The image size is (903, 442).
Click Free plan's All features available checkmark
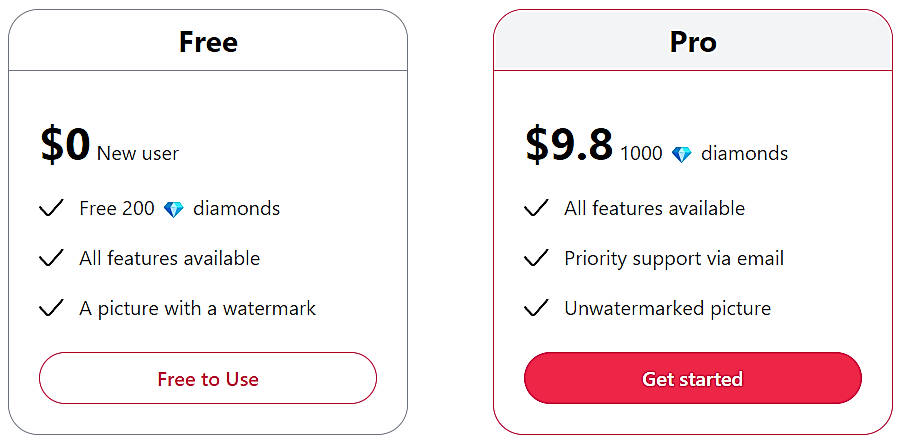[x=51, y=258]
